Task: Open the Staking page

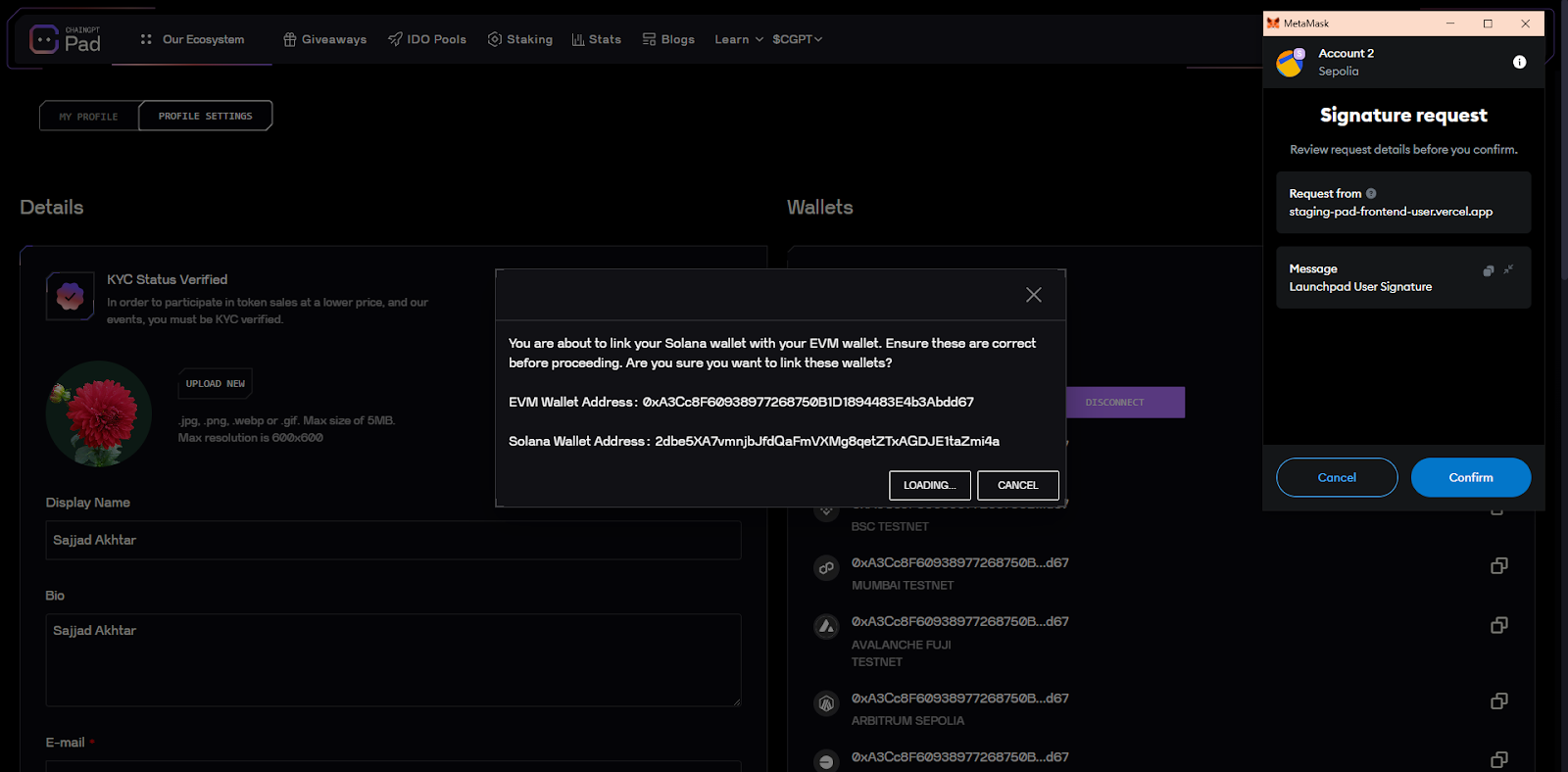Action: point(520,39)
